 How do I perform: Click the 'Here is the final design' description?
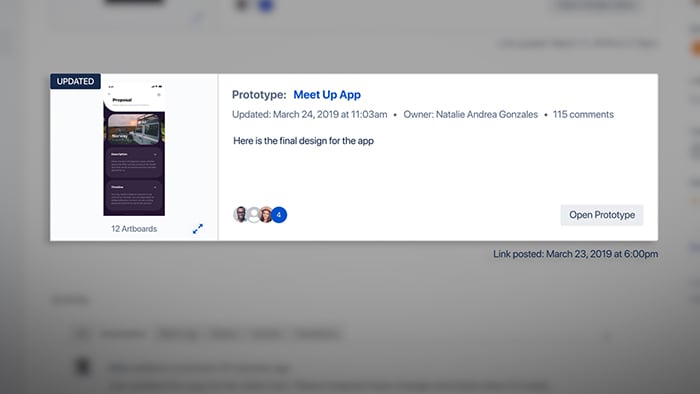pyautogui.click(x=304, y=141)
